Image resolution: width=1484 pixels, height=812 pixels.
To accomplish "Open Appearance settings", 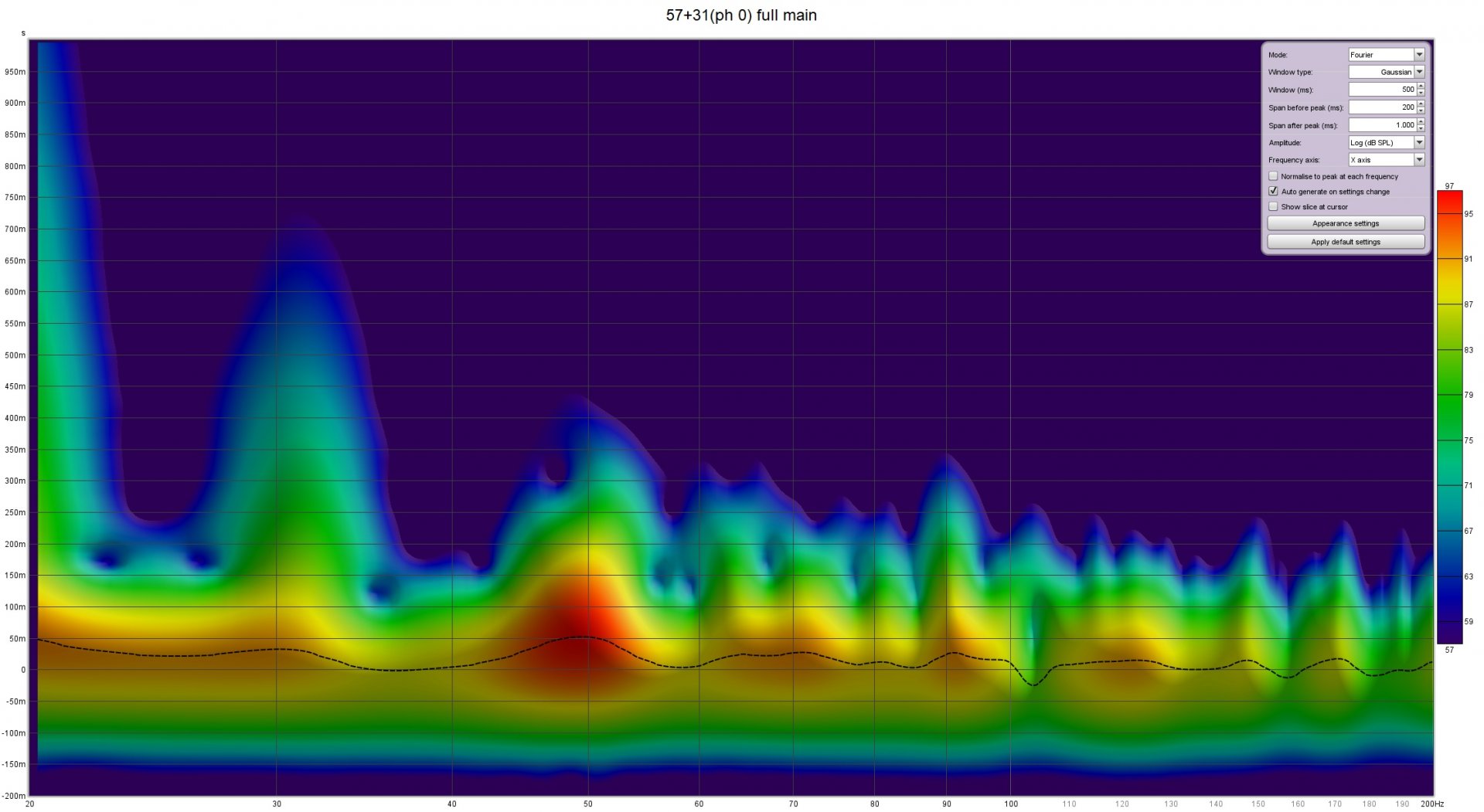I will point(1346,223).
